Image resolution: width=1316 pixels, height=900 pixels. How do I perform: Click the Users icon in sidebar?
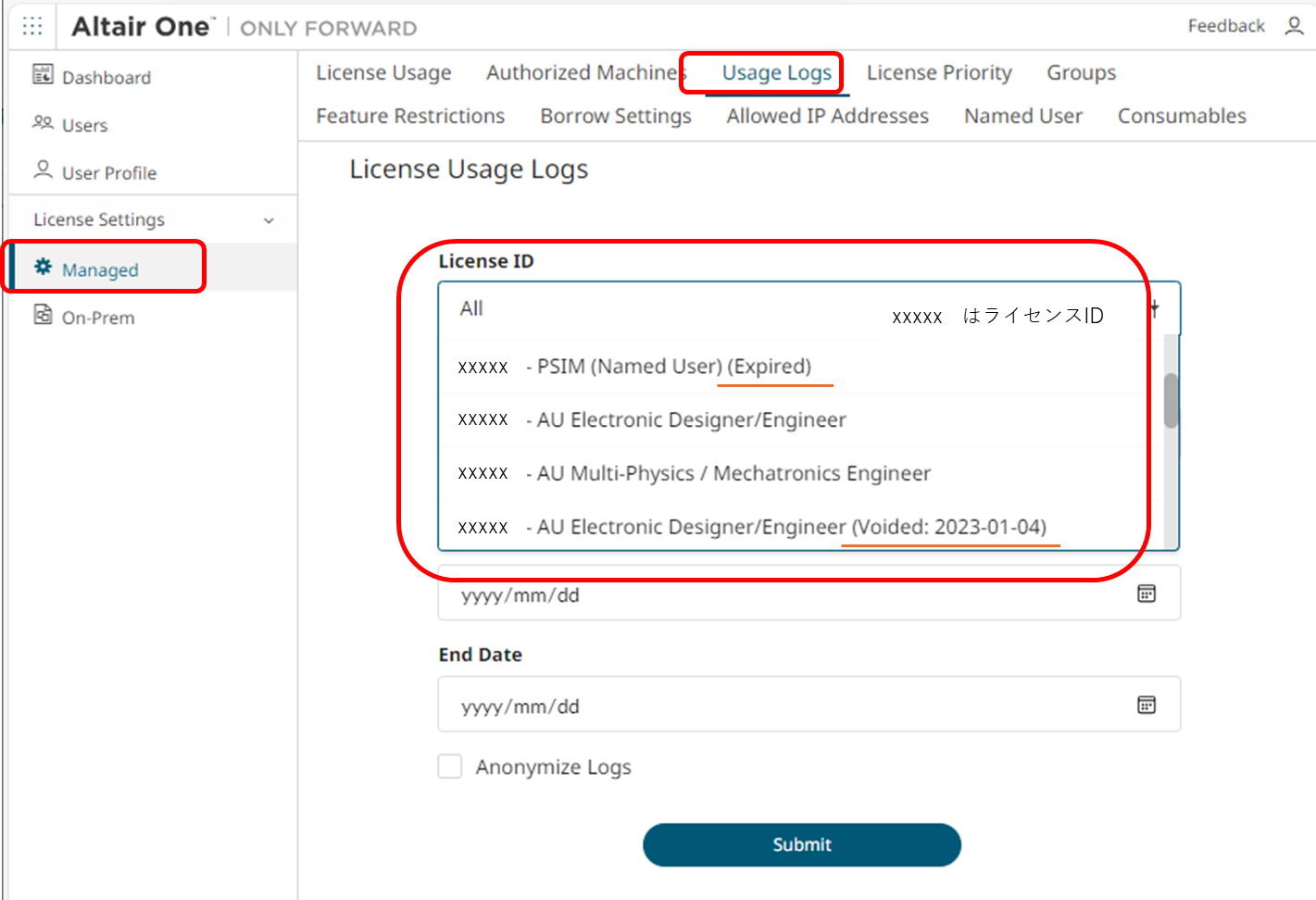tap(43, 123)
